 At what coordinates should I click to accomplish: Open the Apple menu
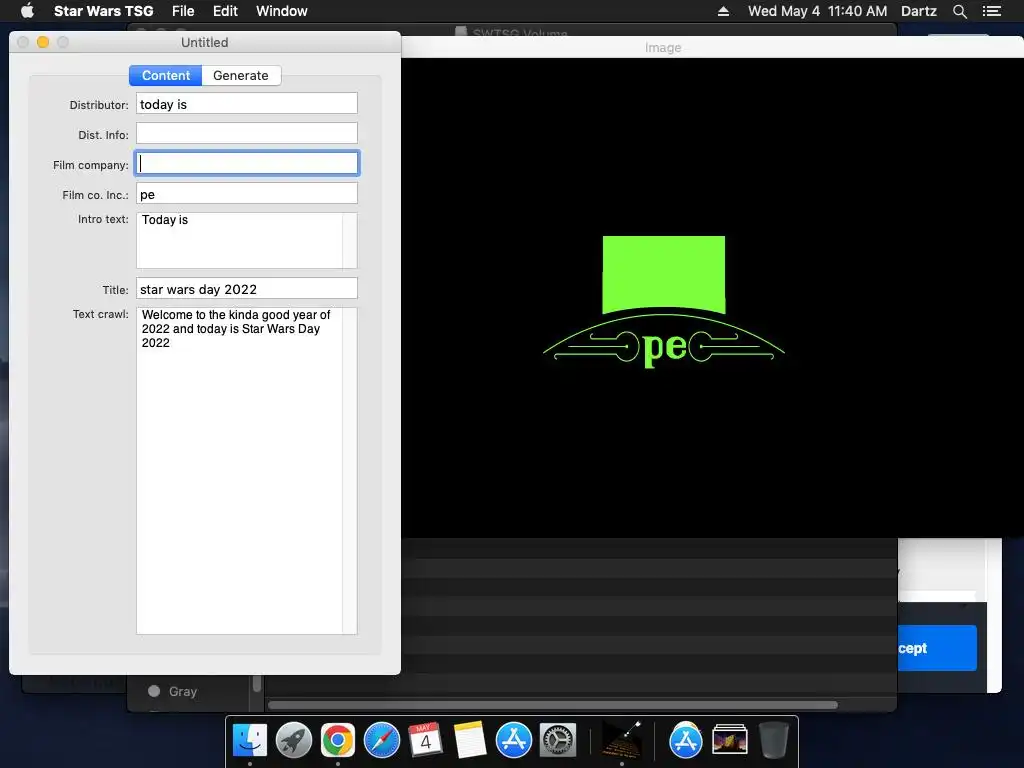pos(27,11)
